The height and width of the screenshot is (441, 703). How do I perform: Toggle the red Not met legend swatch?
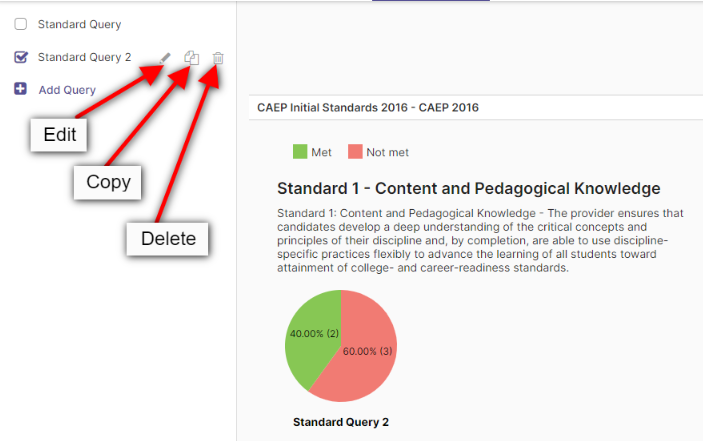pyautogui.click(x=355, y=151)
